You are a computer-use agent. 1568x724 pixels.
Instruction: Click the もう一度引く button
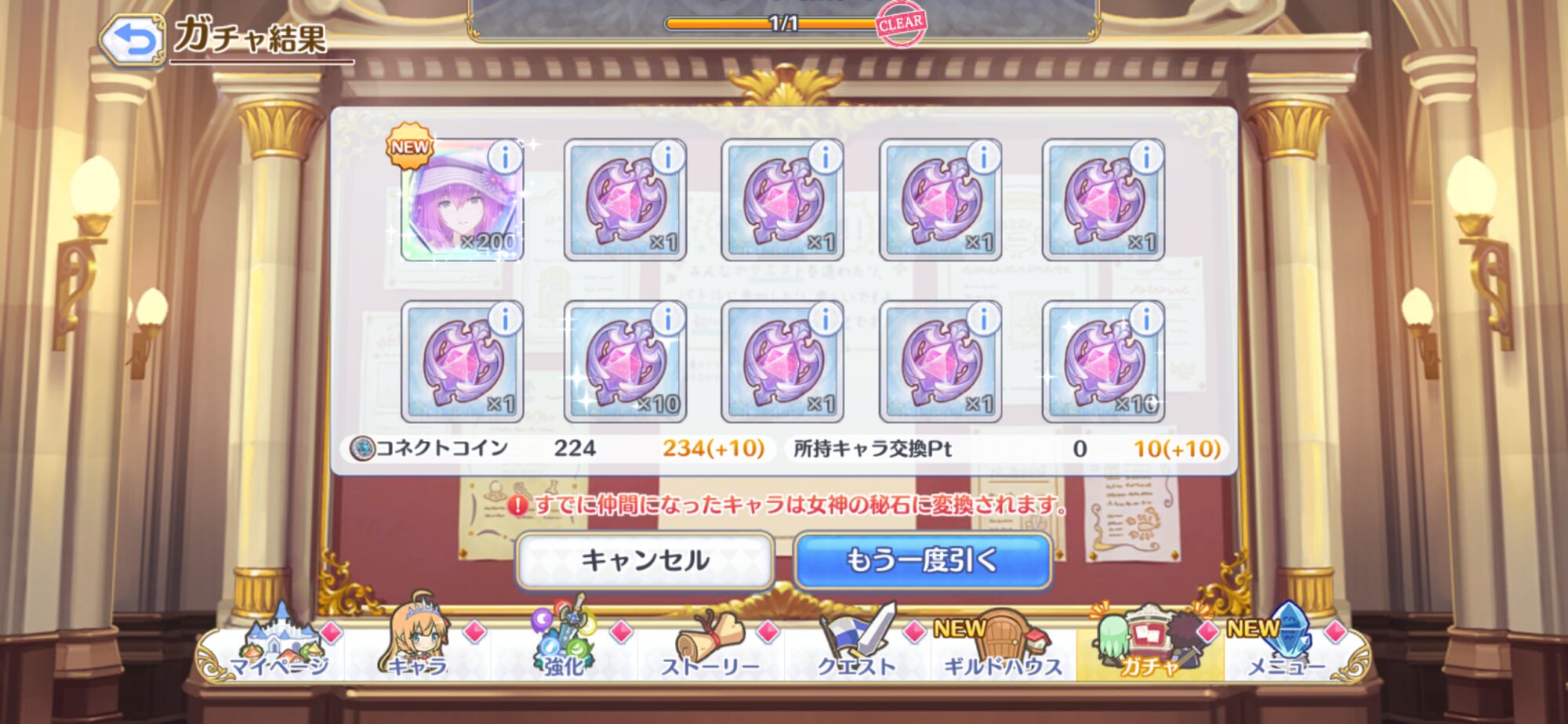pos(922,561)
